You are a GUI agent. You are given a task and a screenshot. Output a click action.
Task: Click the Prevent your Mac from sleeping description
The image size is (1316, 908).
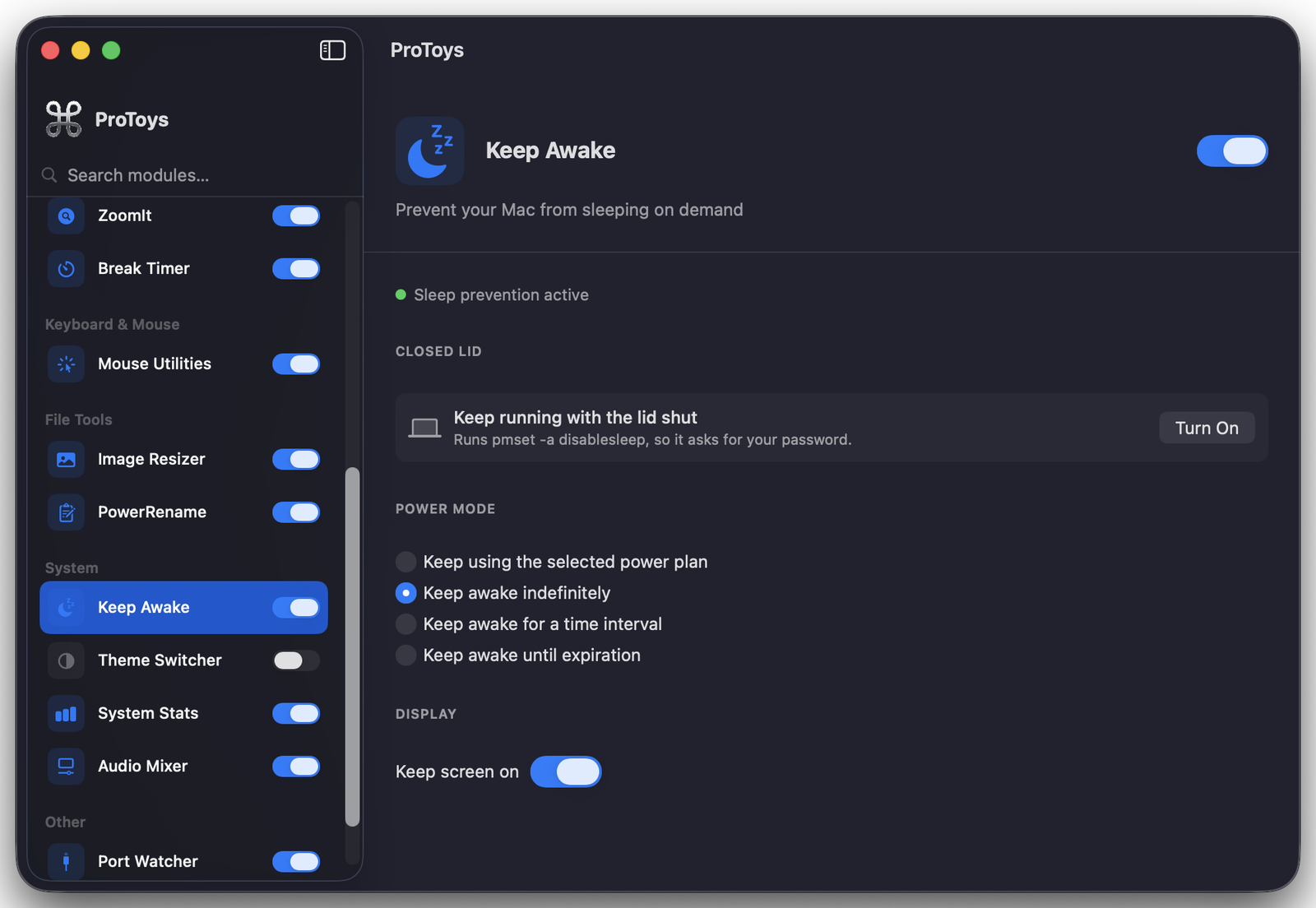[x=569, y=210]
